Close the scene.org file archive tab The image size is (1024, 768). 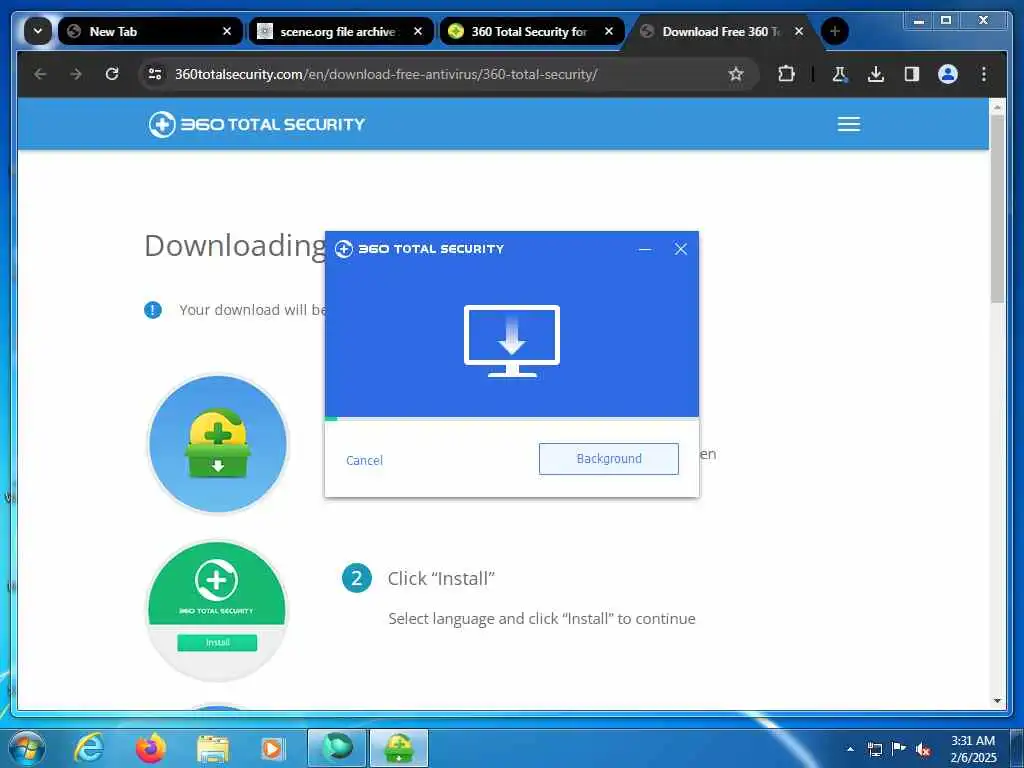(418, 31)
